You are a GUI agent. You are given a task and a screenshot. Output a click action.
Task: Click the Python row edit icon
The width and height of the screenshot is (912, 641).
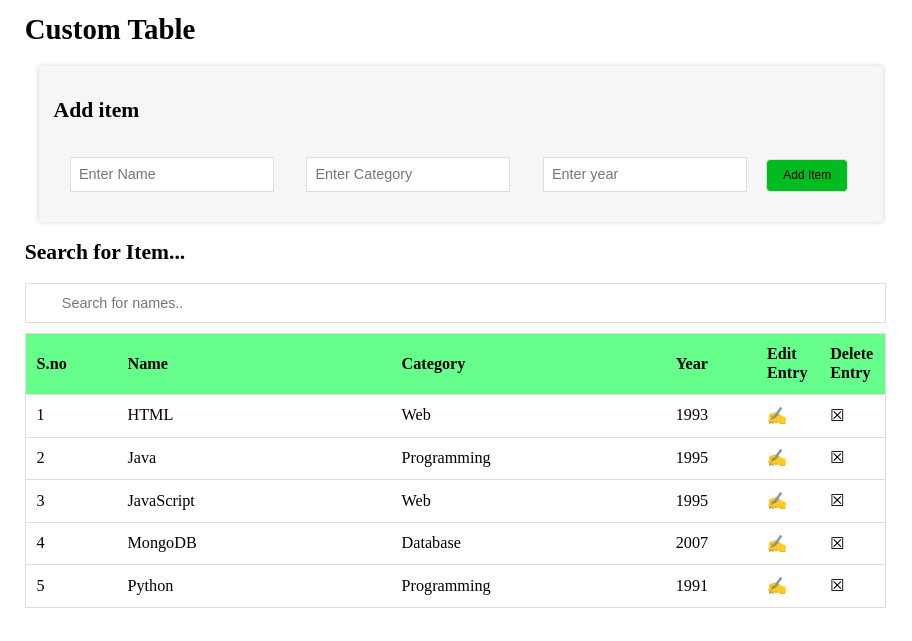(776, 586)
